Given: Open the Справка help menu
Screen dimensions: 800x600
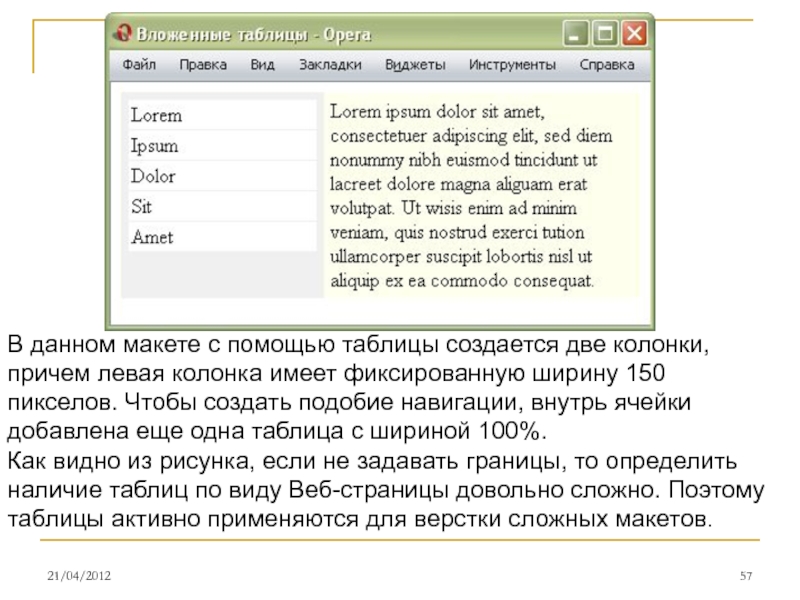Looking at the screenshot, I should pos(606,65).
